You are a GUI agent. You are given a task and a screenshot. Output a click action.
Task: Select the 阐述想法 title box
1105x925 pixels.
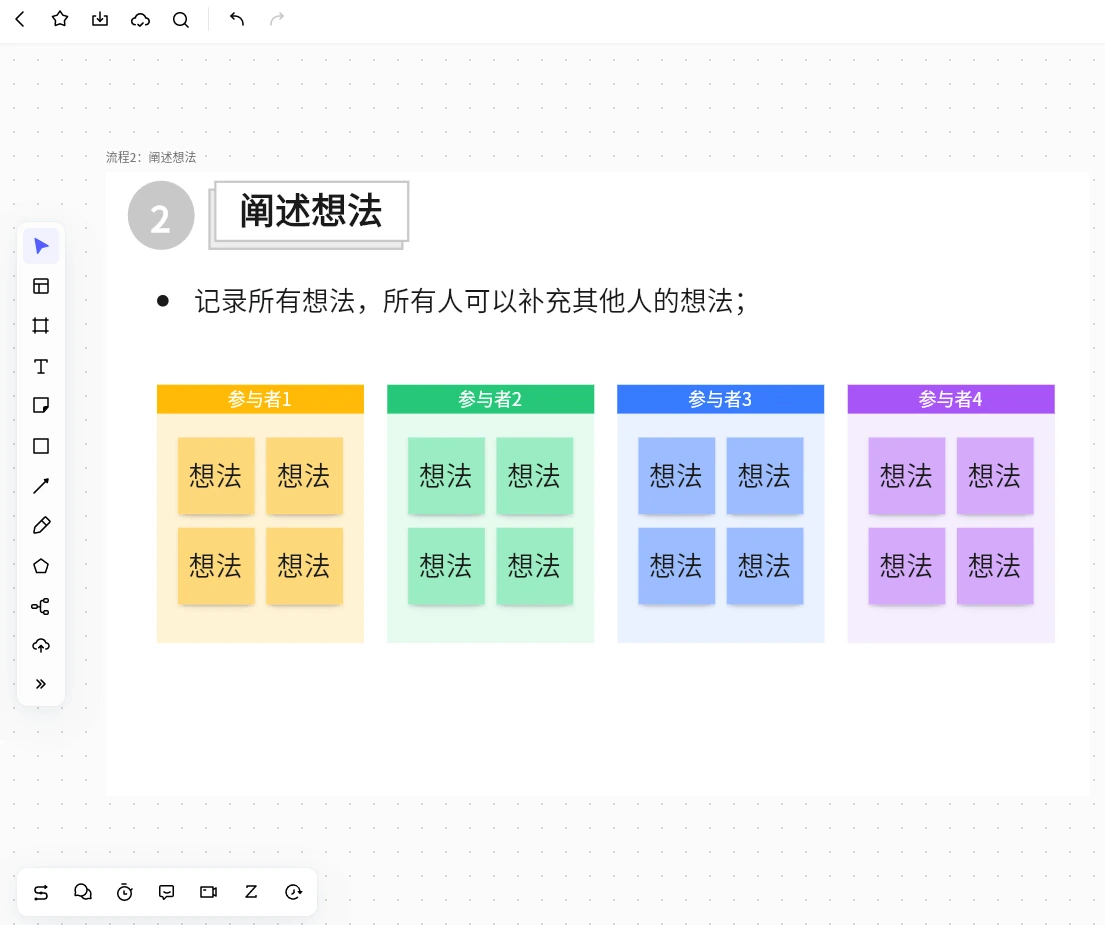tap(311, 211)
